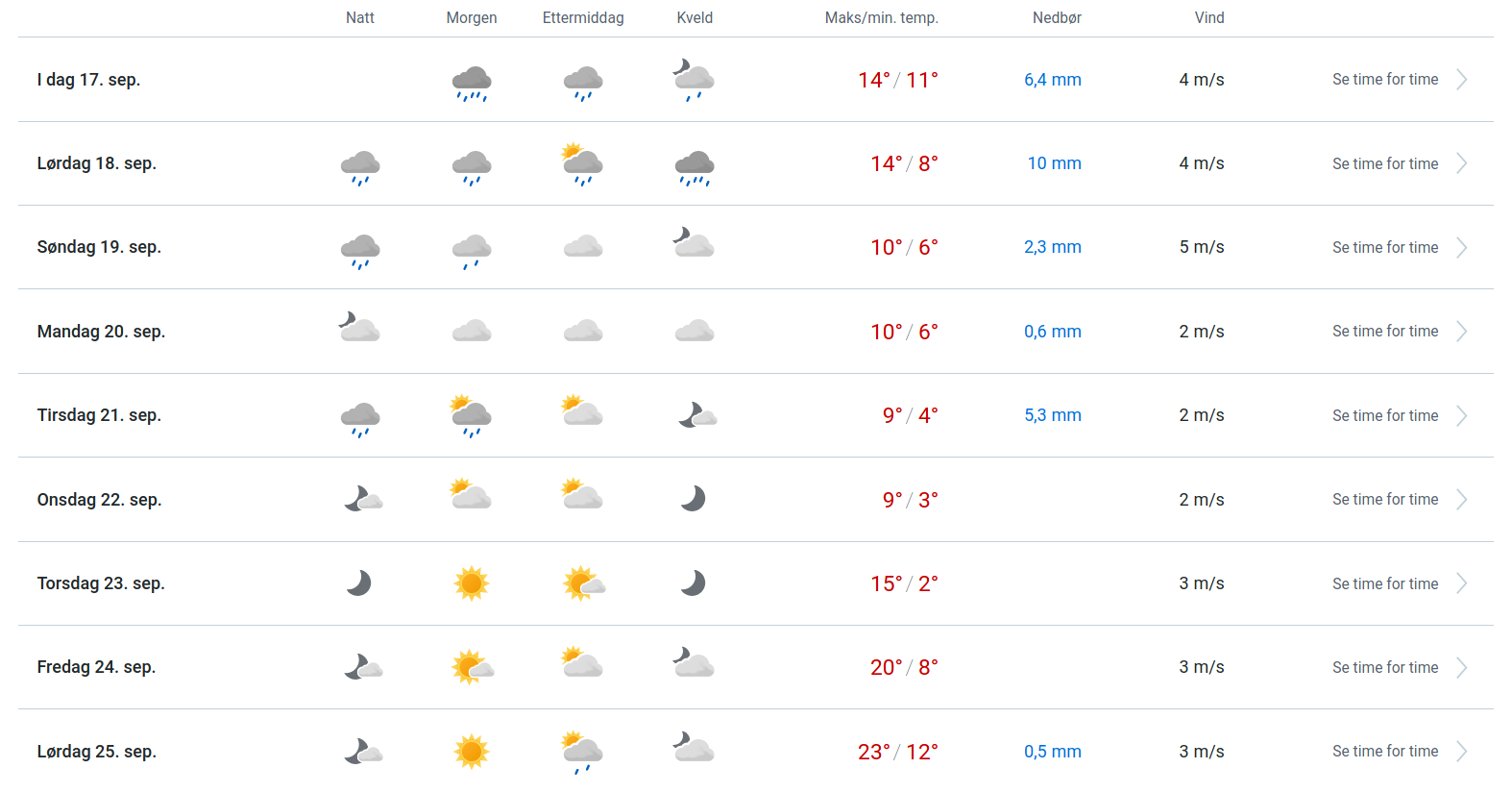Click Tuesday 21 Sep morning weather icon
This screenshot has width=1512, height=793.
pyautogui.click(x=471, y=415)
